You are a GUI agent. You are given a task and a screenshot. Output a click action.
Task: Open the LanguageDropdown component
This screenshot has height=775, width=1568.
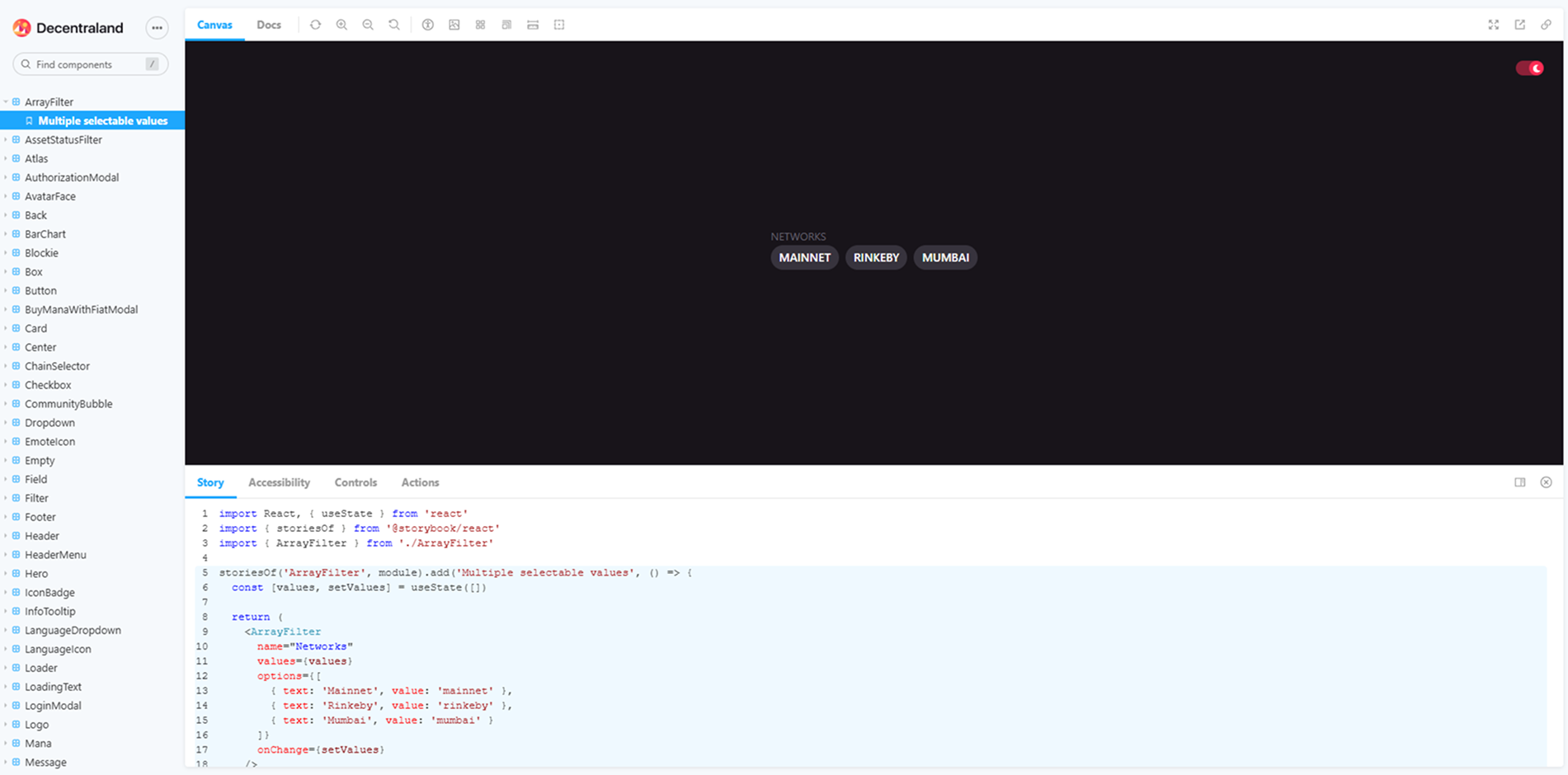click(x=73, y=631)
